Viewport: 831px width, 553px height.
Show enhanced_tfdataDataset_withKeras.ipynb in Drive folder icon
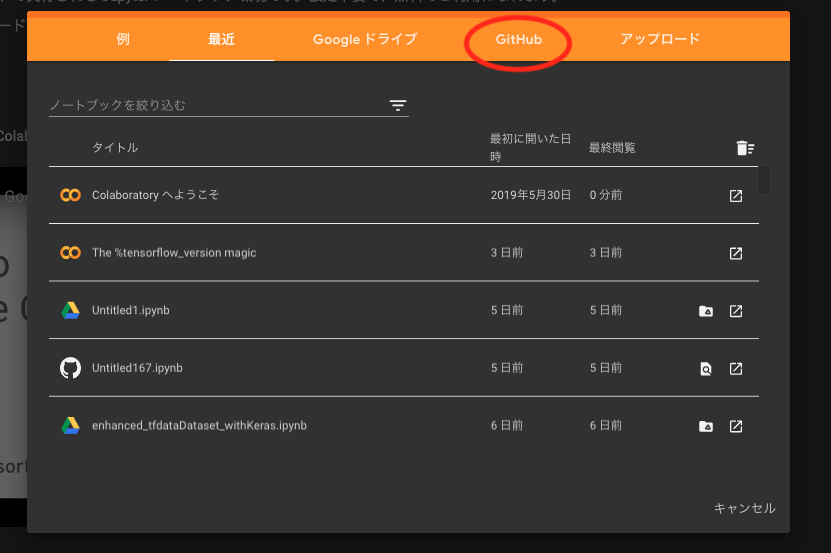pos(706,426)
